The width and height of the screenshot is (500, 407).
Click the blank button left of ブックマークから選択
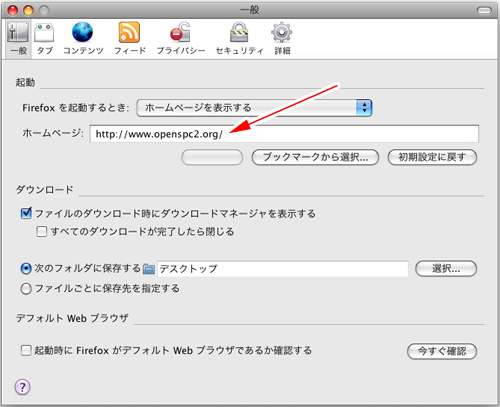[212, 157]
